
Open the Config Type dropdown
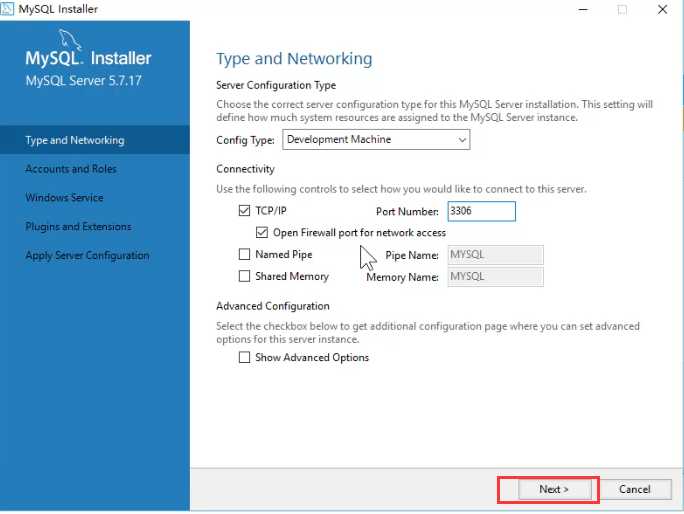(376, 140)
